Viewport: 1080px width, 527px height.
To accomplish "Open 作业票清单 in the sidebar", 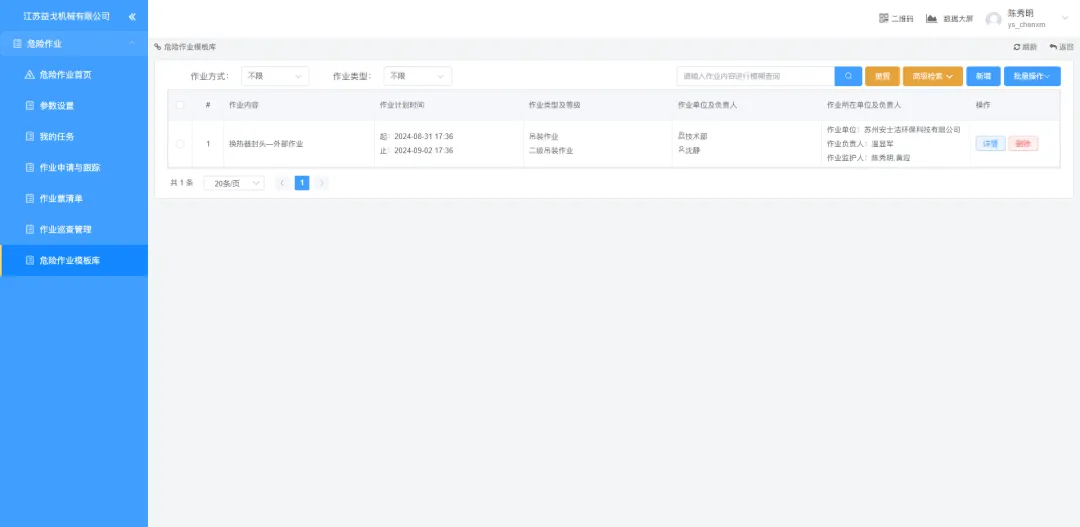I will [74, 198].
